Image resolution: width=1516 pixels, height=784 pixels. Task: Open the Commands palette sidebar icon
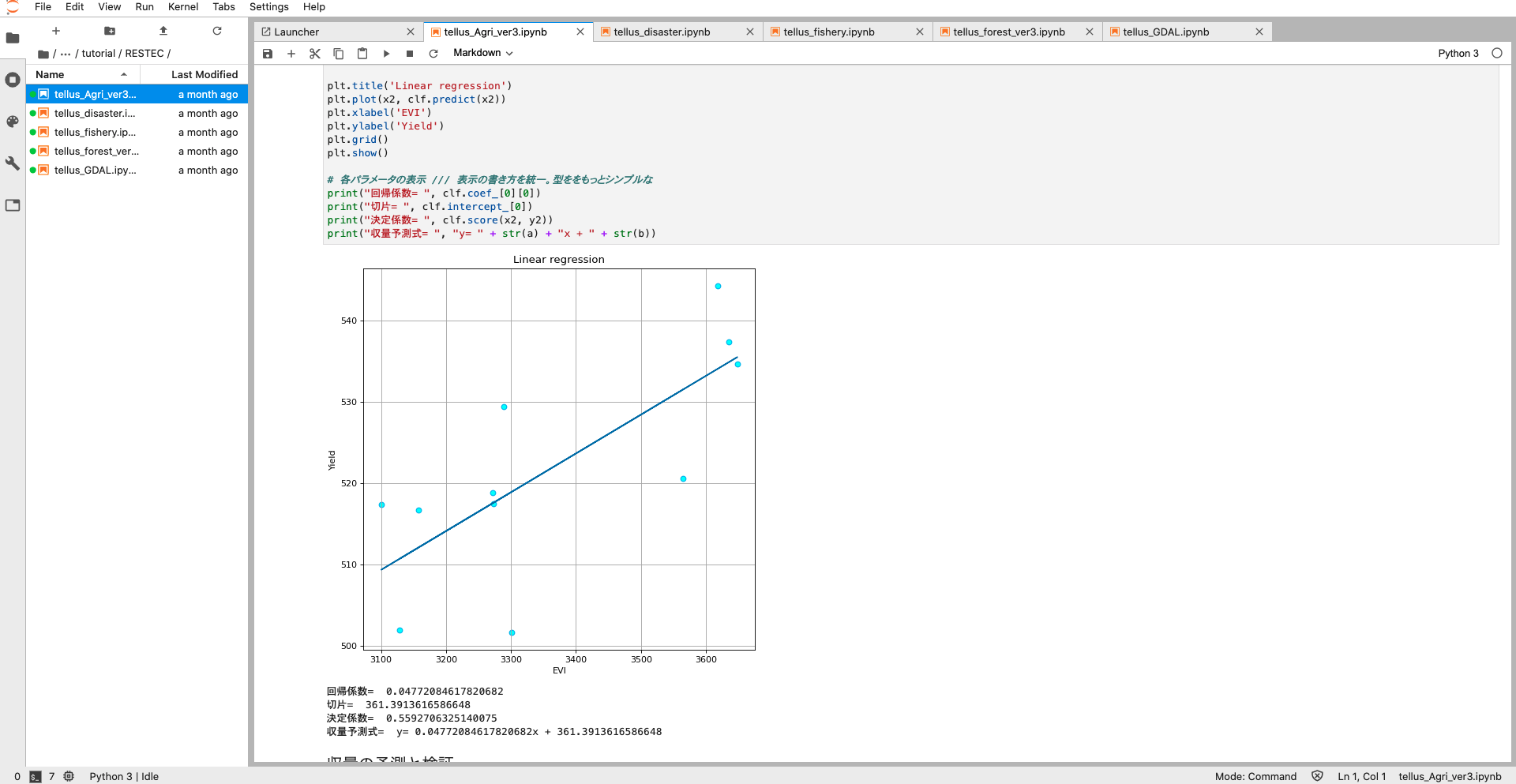13,122
